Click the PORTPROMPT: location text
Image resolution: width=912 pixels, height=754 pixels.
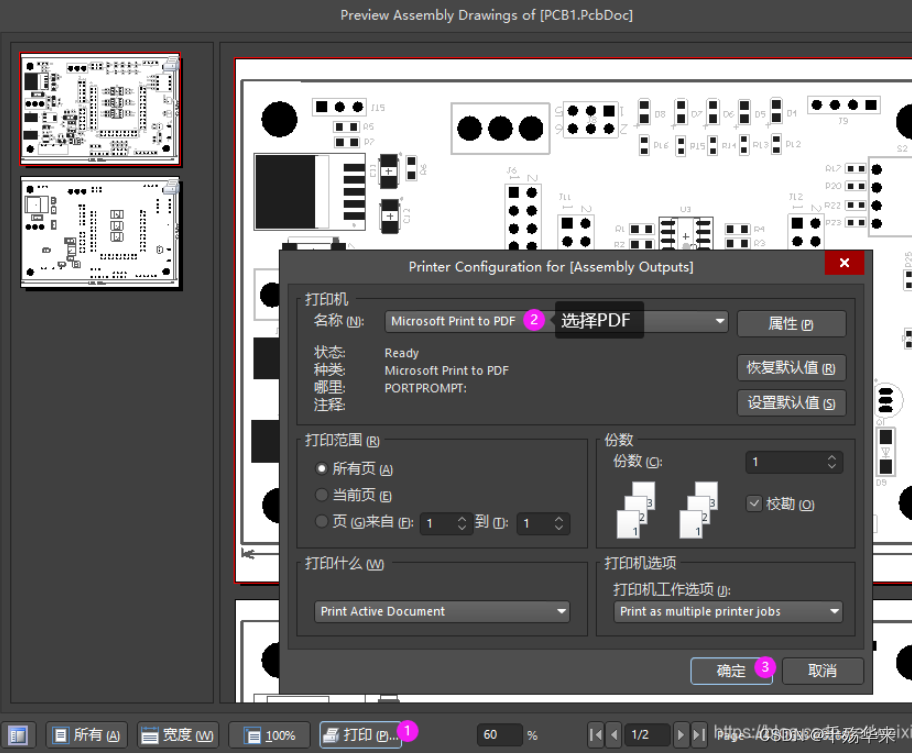(425, 388)
